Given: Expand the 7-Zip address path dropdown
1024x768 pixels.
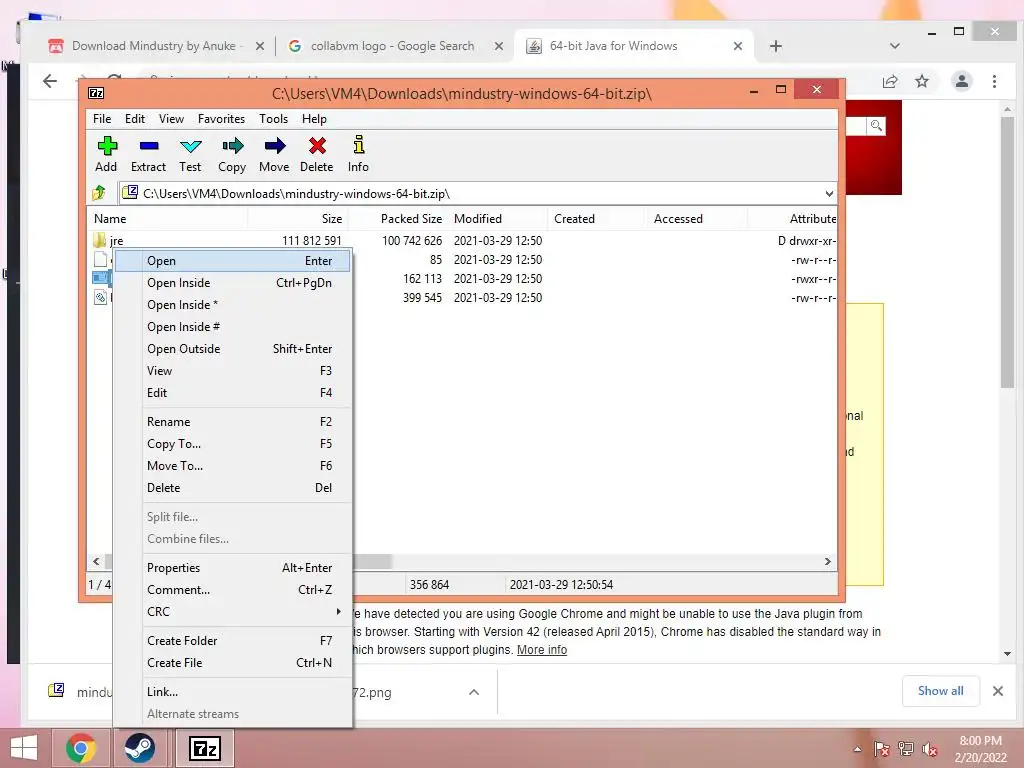Looking at the screenshot, I should [x=829, y=193].
